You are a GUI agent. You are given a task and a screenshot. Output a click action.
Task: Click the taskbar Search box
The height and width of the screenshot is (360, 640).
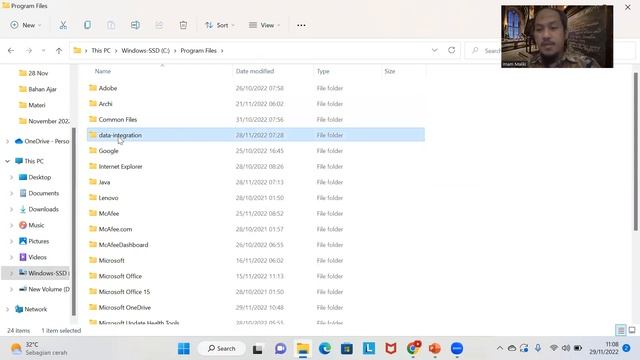[x=222, y=349]
